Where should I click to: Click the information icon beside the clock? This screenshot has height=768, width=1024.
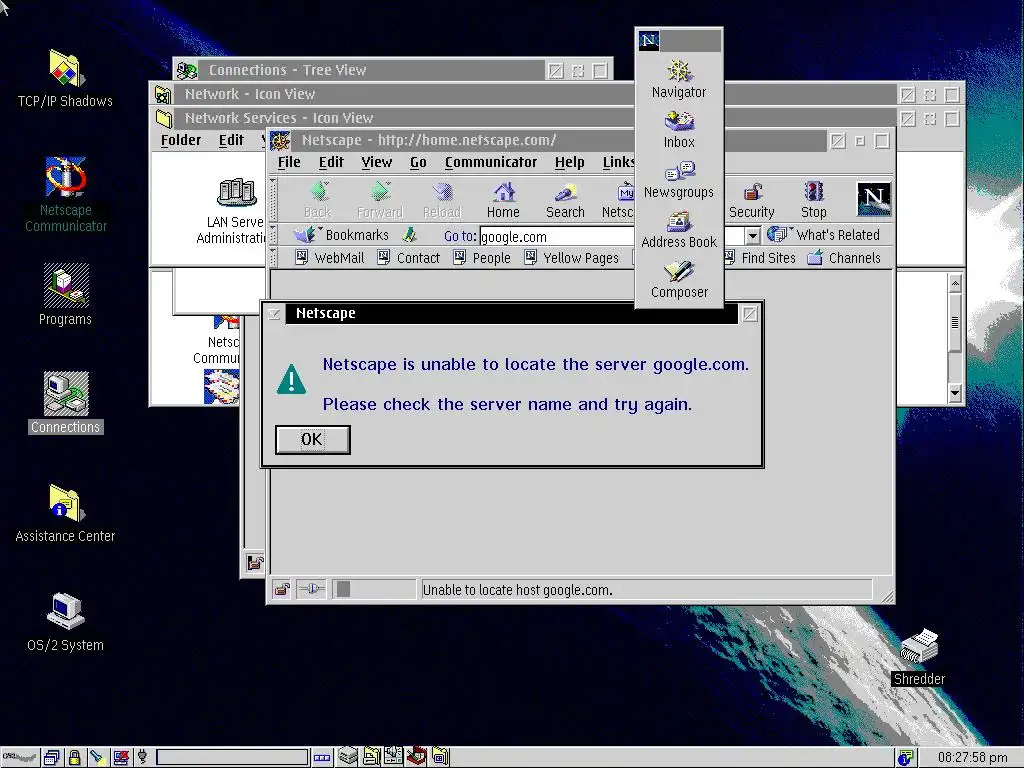point(905,758)
